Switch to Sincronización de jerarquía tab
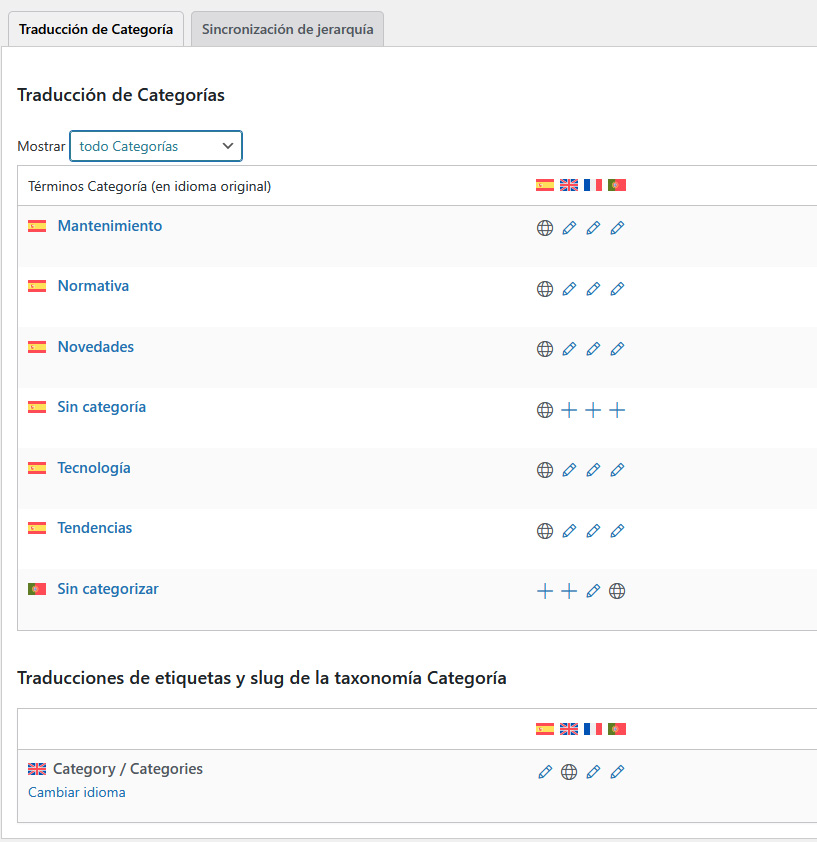The width and height of the screenshot is (817, 842). click(287, 29)
